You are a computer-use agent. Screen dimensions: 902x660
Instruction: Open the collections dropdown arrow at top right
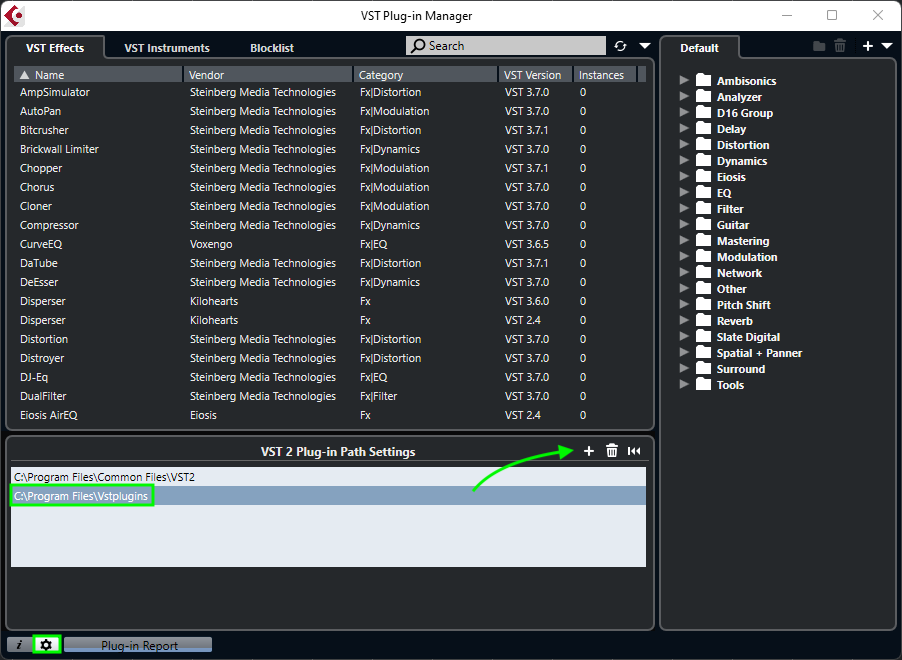tap(887, 46)
